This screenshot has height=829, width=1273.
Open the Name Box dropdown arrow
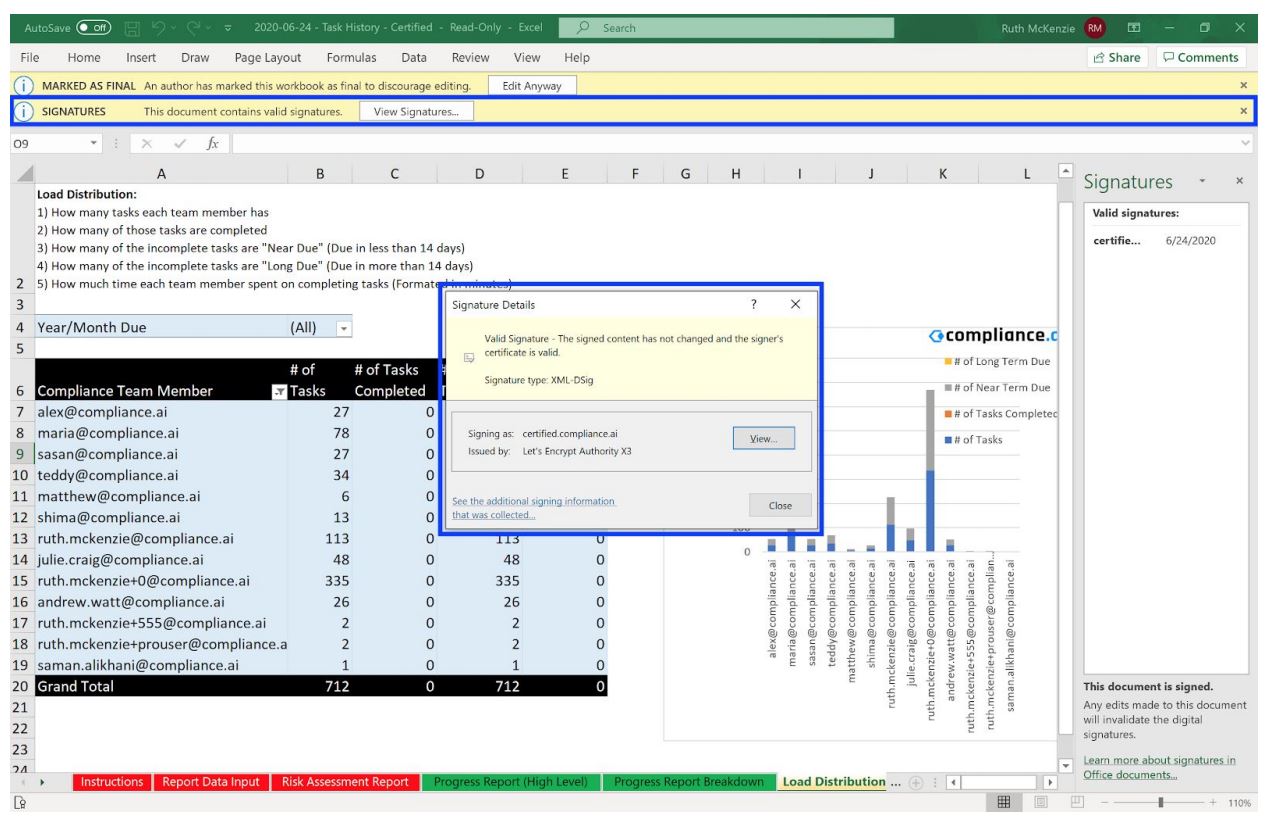point(93,144)
